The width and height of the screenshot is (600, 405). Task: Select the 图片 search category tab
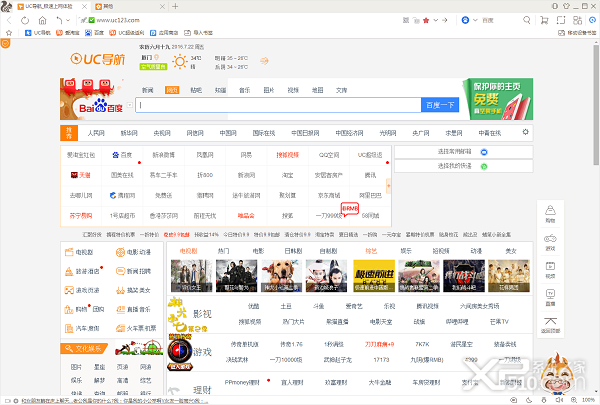[x=269, y=90]
